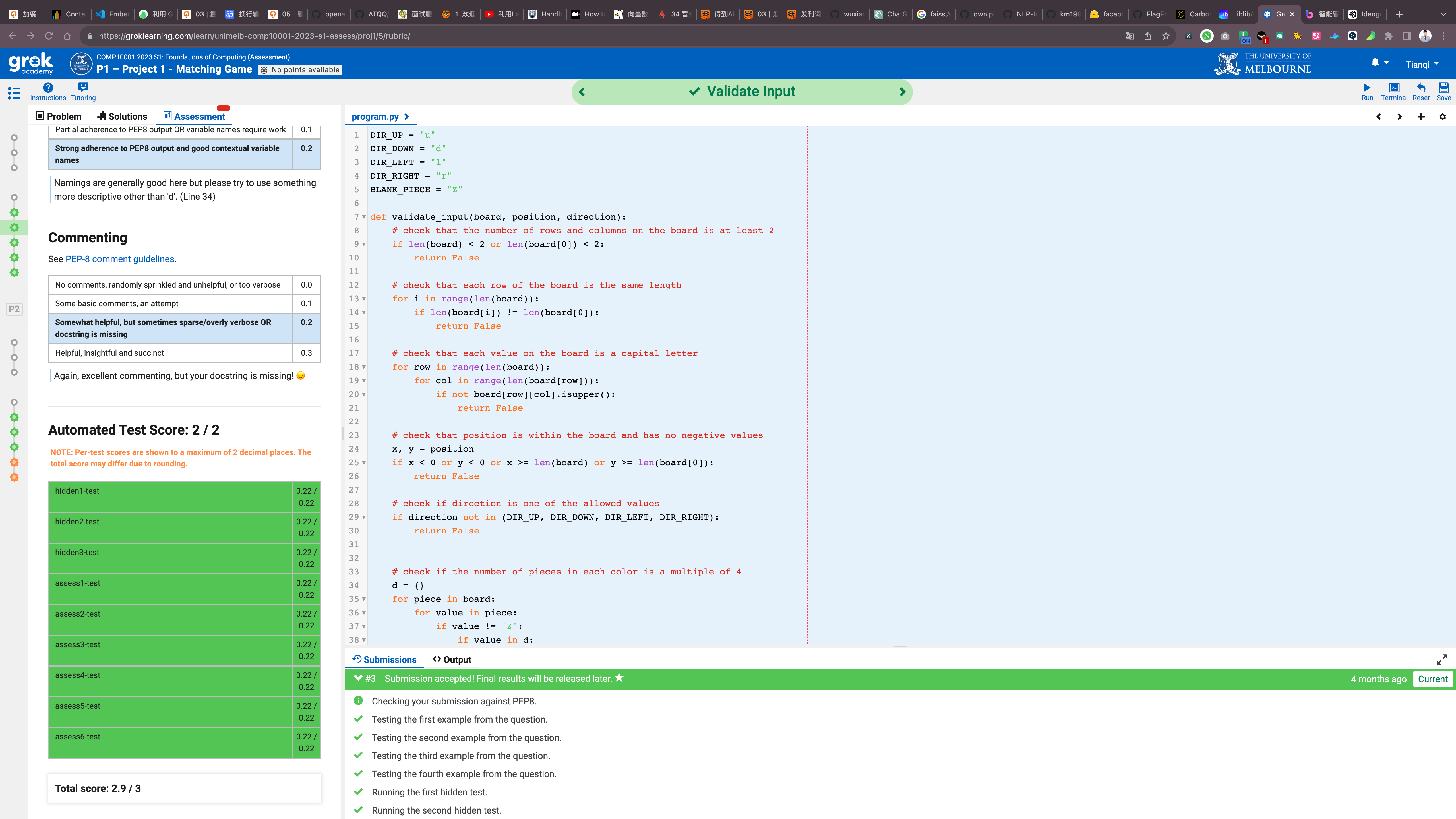
Task: Go to the next problem arrow
Action: (x=903, y=92)
